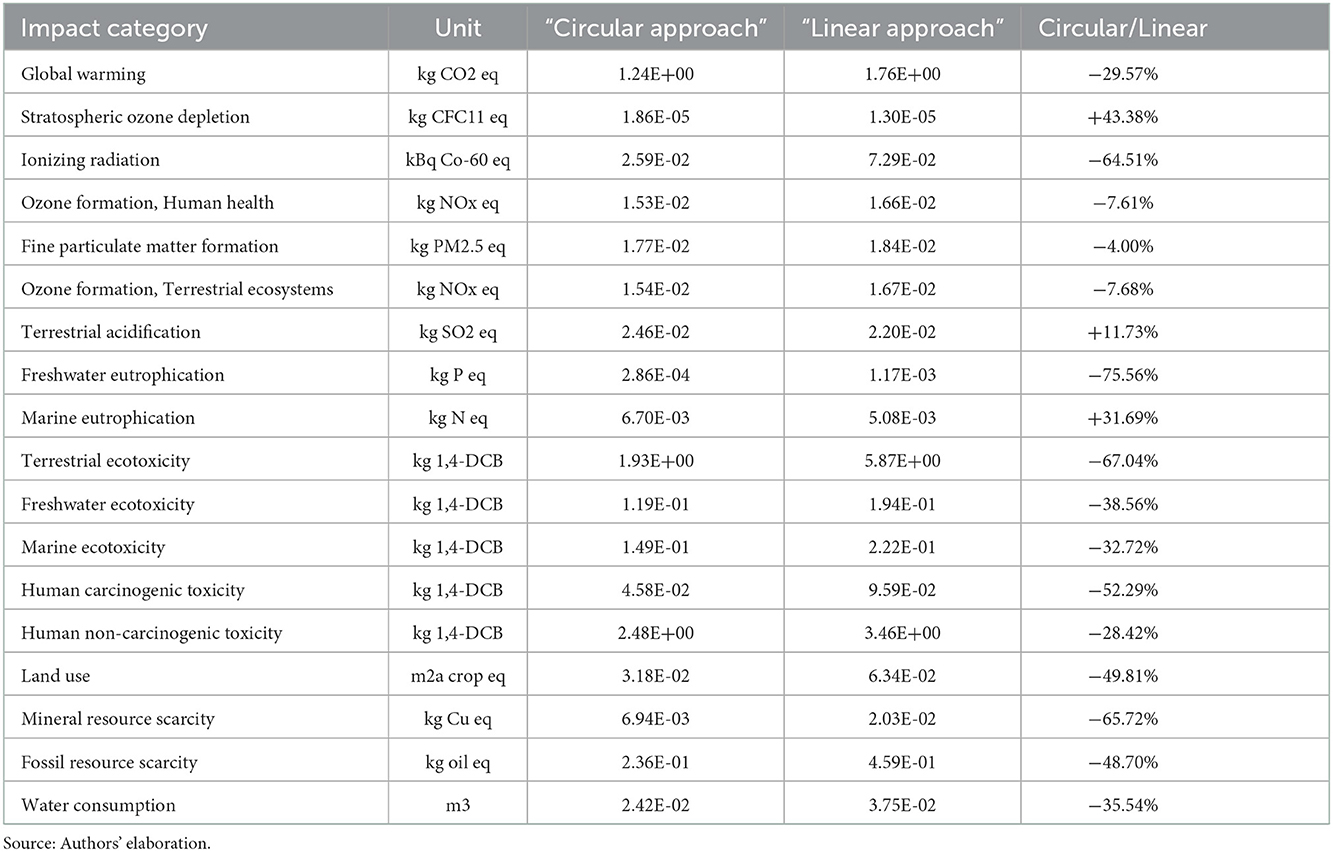
Task: Select the Global warming row label
Action: point(81,74)
